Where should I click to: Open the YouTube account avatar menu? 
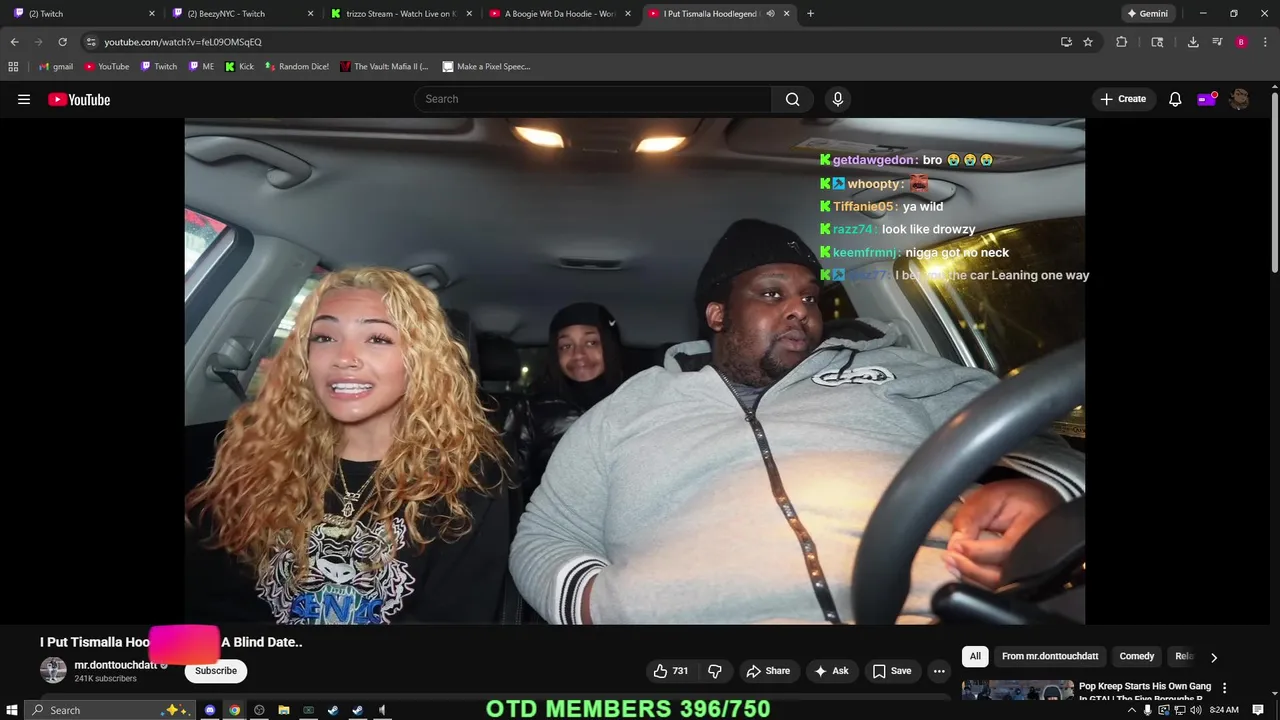[x=1239, y=99]
